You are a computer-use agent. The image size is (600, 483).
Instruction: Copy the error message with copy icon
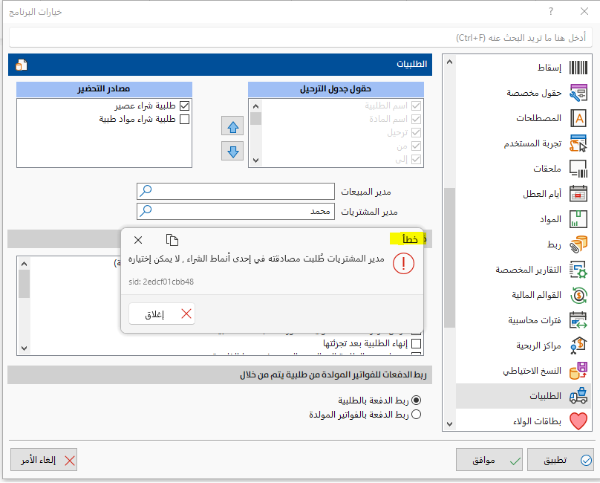pos(172,240)
